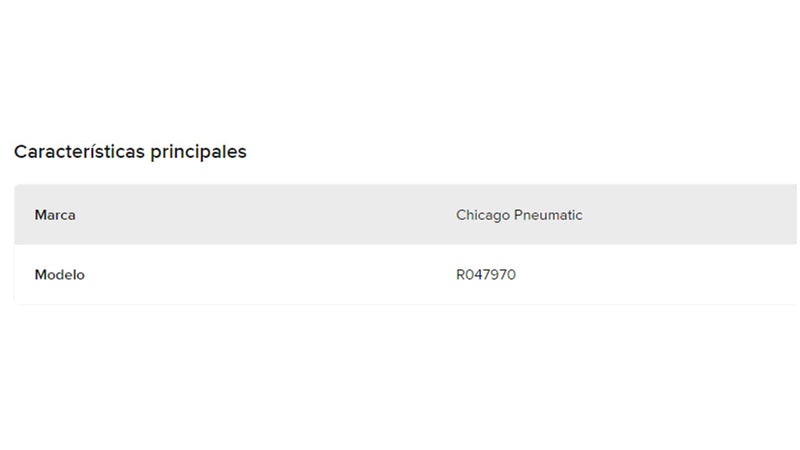Click empty row area right of "R047970"
Screen dimensions: 800x450
(660, 275)
